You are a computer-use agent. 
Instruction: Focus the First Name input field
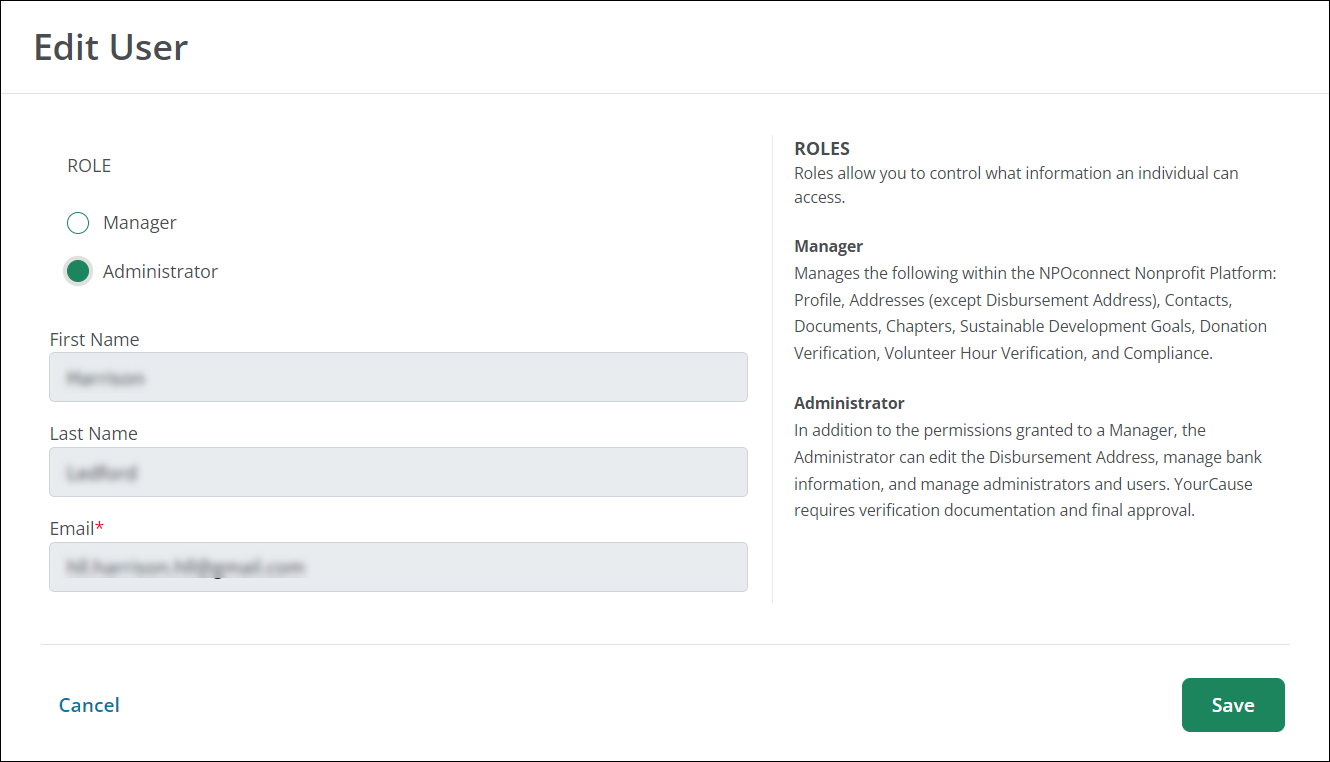tap(398, 377)
